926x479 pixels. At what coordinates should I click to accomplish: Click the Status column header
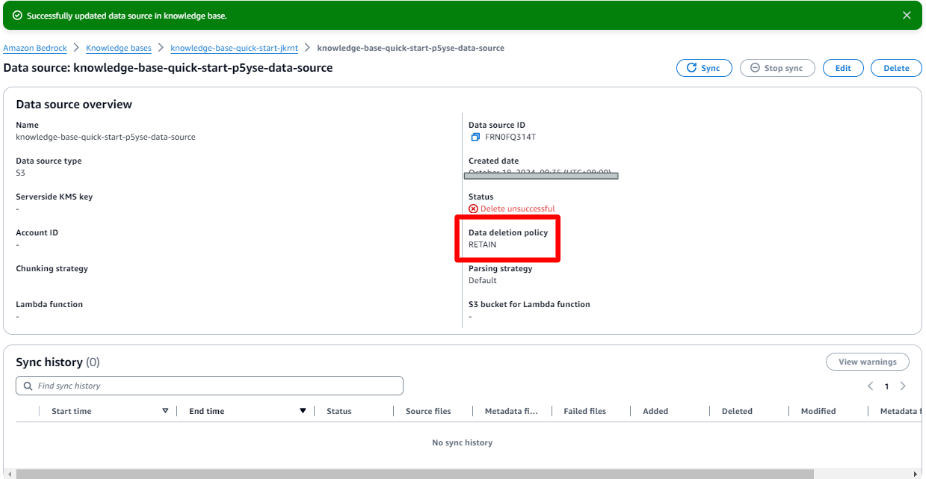pos(339,411)
